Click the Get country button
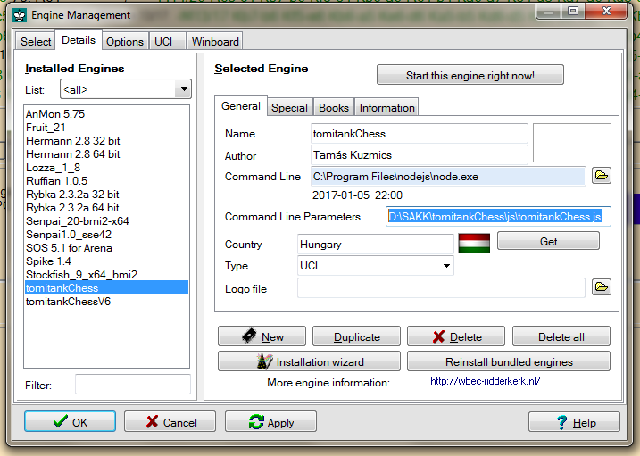Screen dimensions: 640x456 pos(548,241)
